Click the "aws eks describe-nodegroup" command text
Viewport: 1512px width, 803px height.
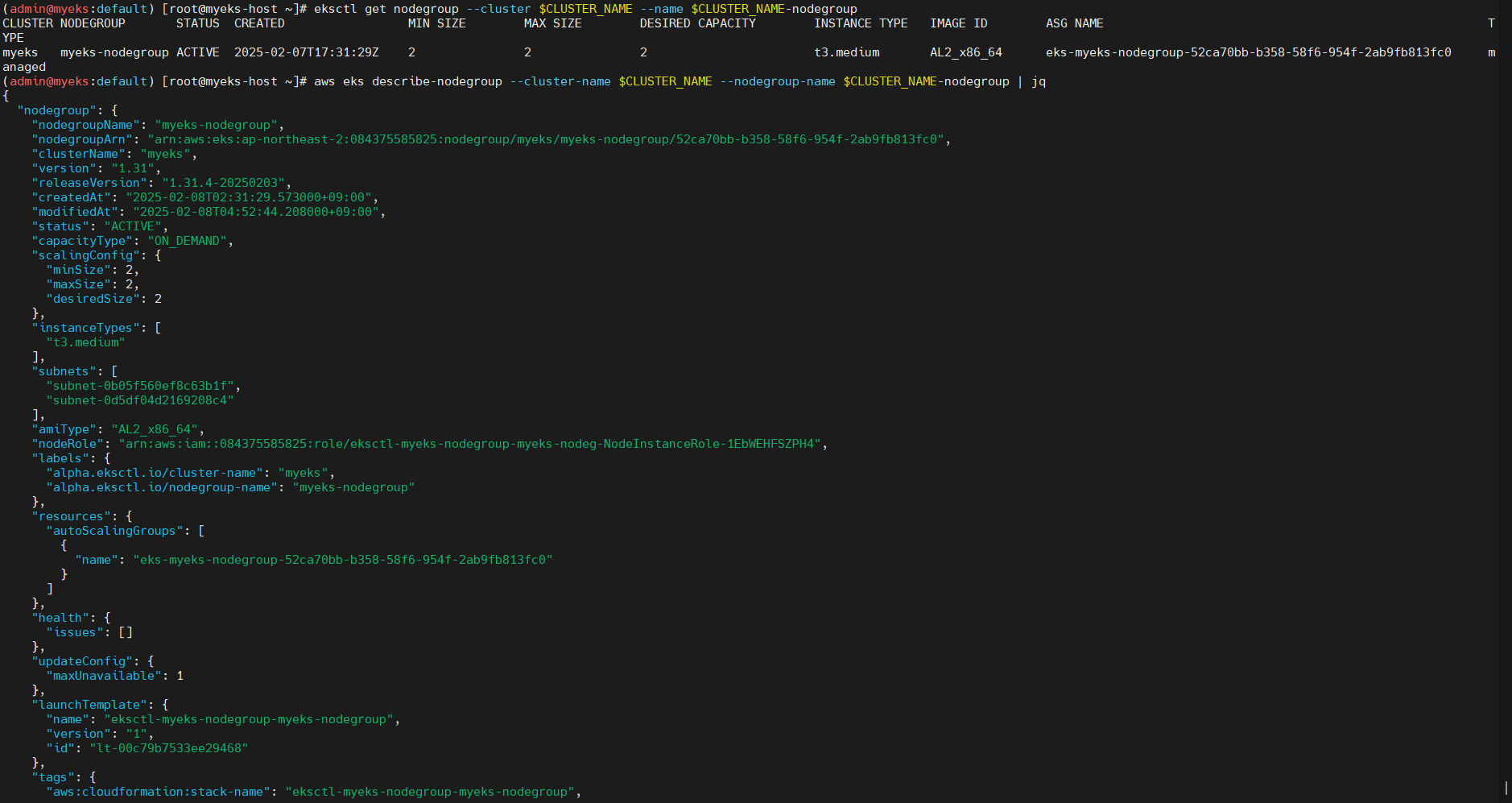coord(408,81)
